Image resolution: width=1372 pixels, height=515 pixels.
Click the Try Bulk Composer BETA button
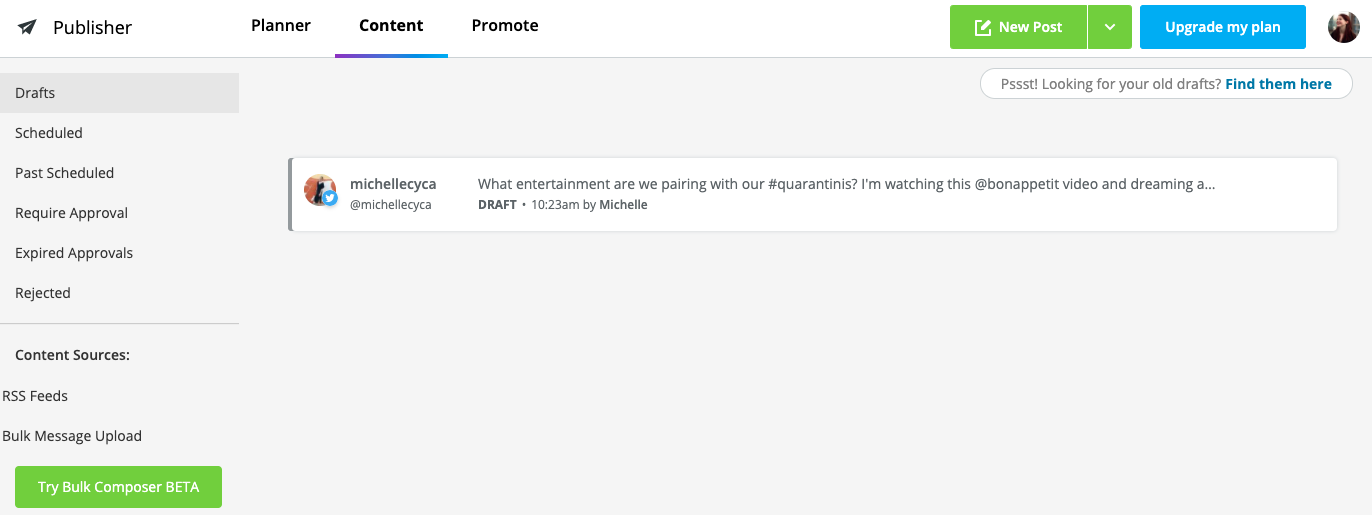118,487
